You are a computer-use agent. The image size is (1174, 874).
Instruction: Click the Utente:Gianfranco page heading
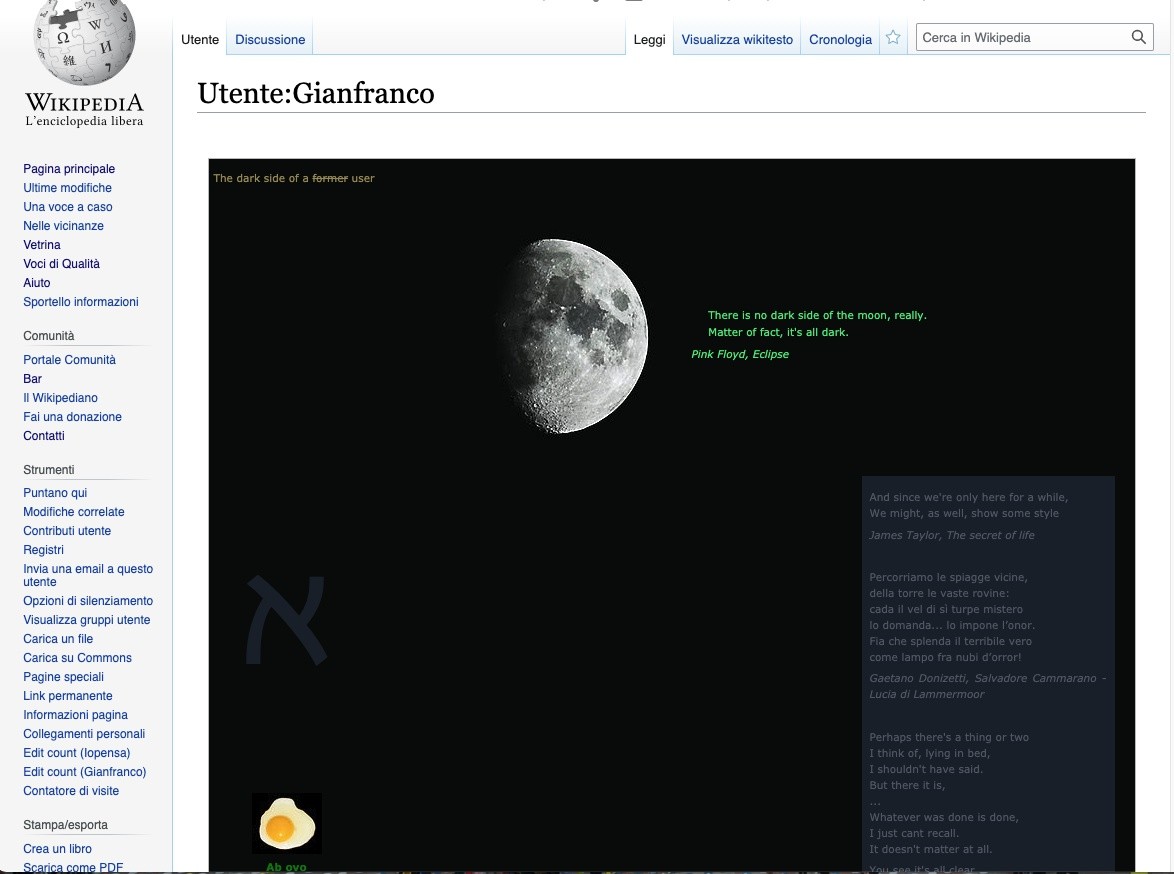tap(316, 94)
